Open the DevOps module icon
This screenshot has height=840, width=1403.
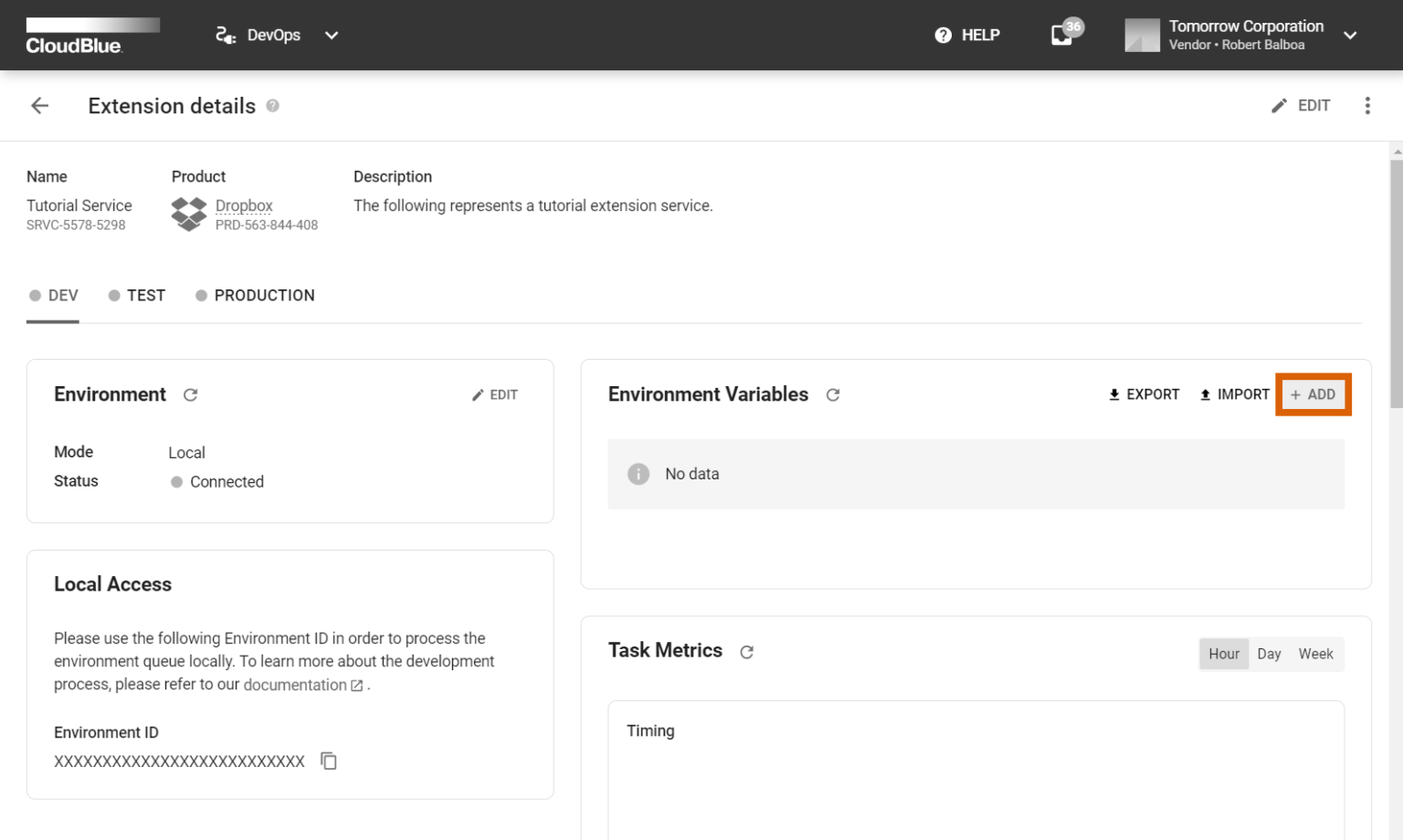[226, 36]
